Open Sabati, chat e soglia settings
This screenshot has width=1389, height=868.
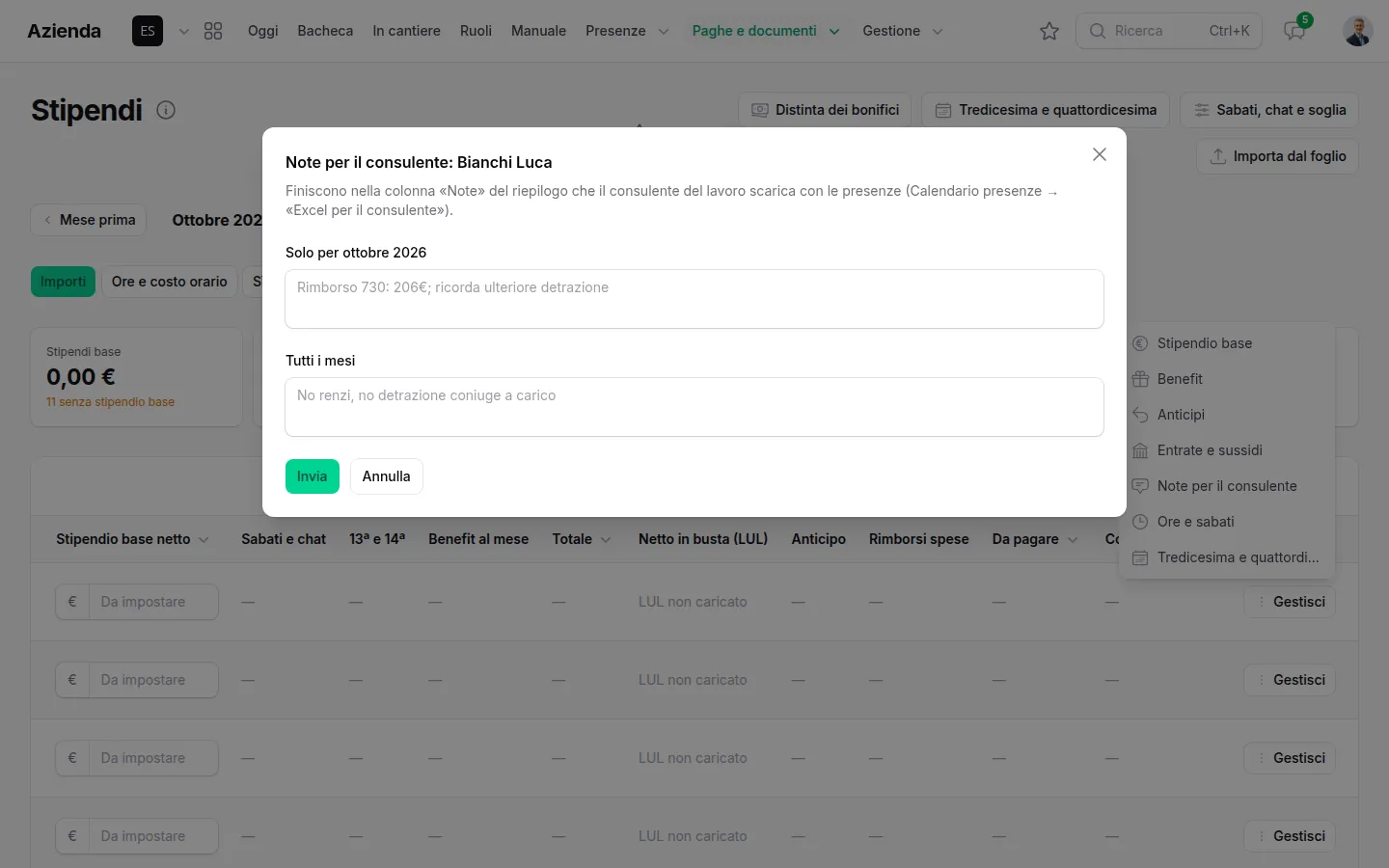coord(1269,110)
